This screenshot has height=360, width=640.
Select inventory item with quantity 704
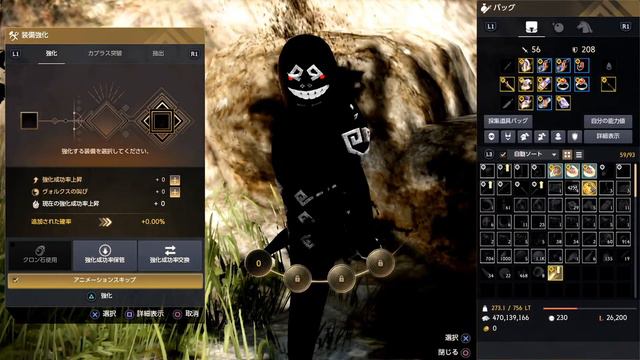487,256
